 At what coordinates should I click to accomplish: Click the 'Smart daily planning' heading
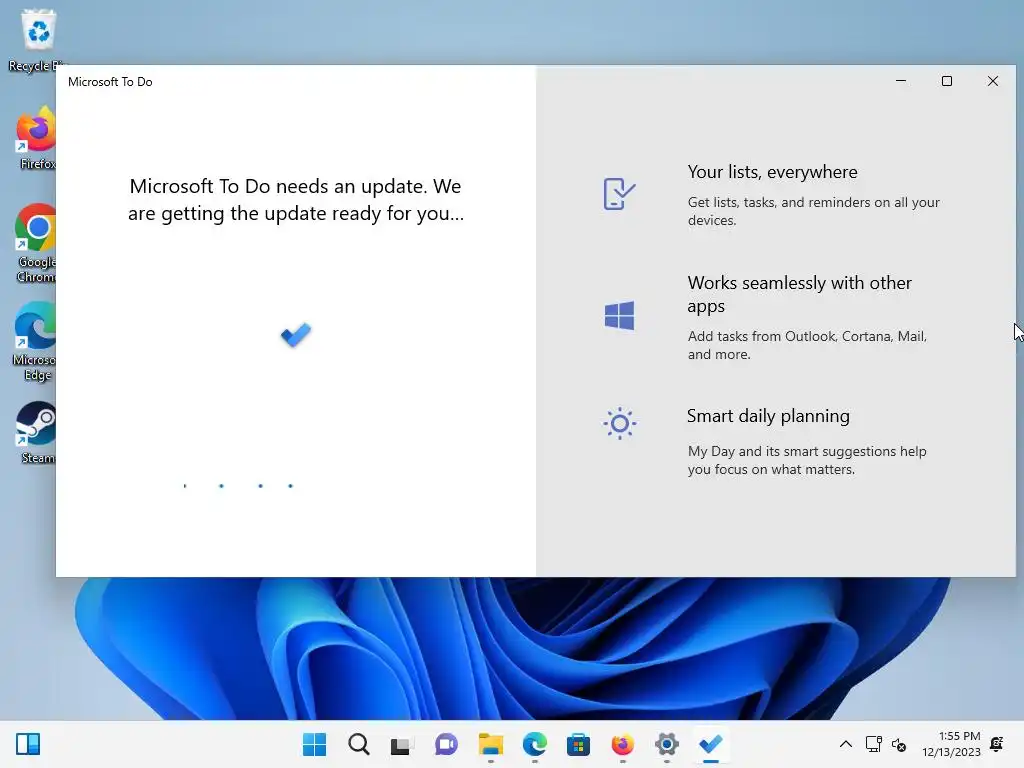pyautogui.click(x=768, y=416)
